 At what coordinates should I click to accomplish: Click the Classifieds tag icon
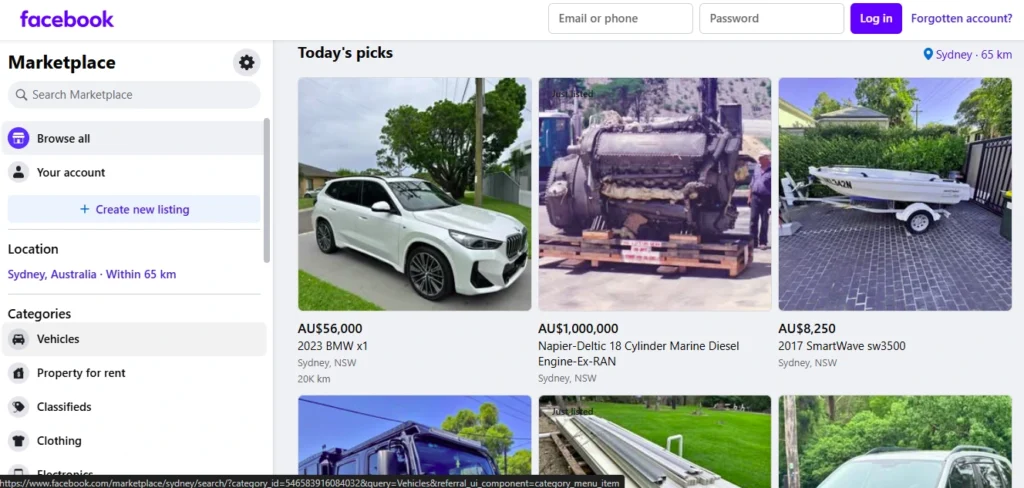pos(18,407)
